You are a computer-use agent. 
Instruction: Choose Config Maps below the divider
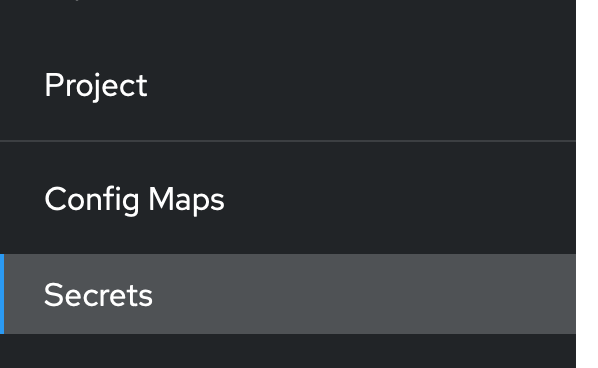click(288, 199)
